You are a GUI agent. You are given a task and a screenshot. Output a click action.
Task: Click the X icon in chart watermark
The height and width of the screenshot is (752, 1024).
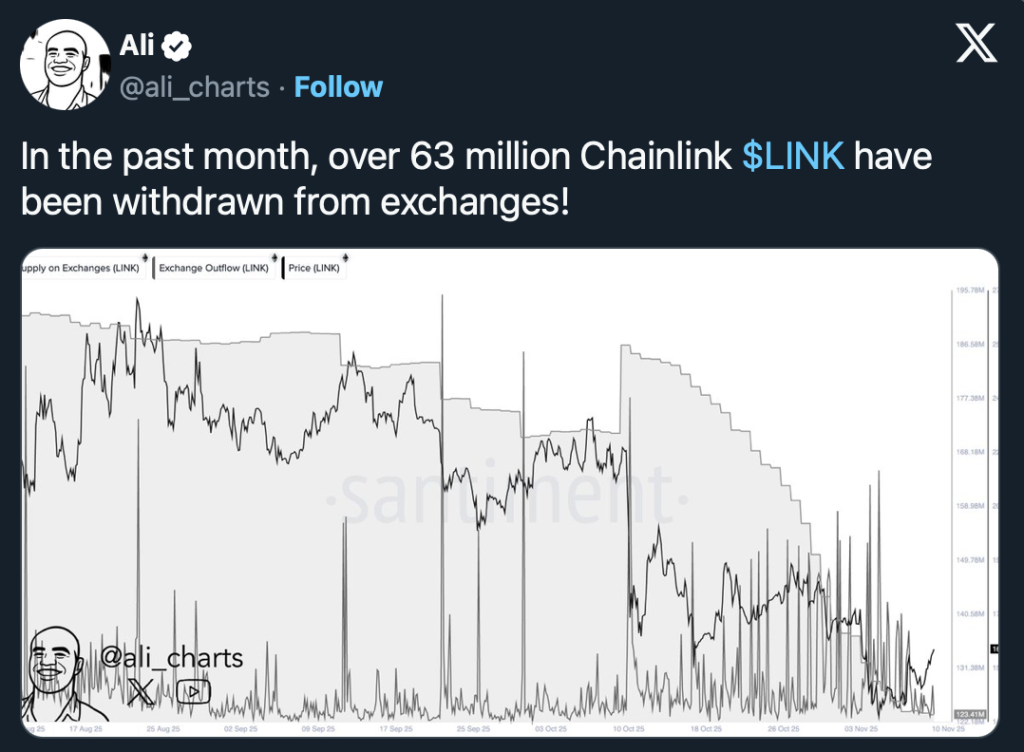(x=140, y=690)
